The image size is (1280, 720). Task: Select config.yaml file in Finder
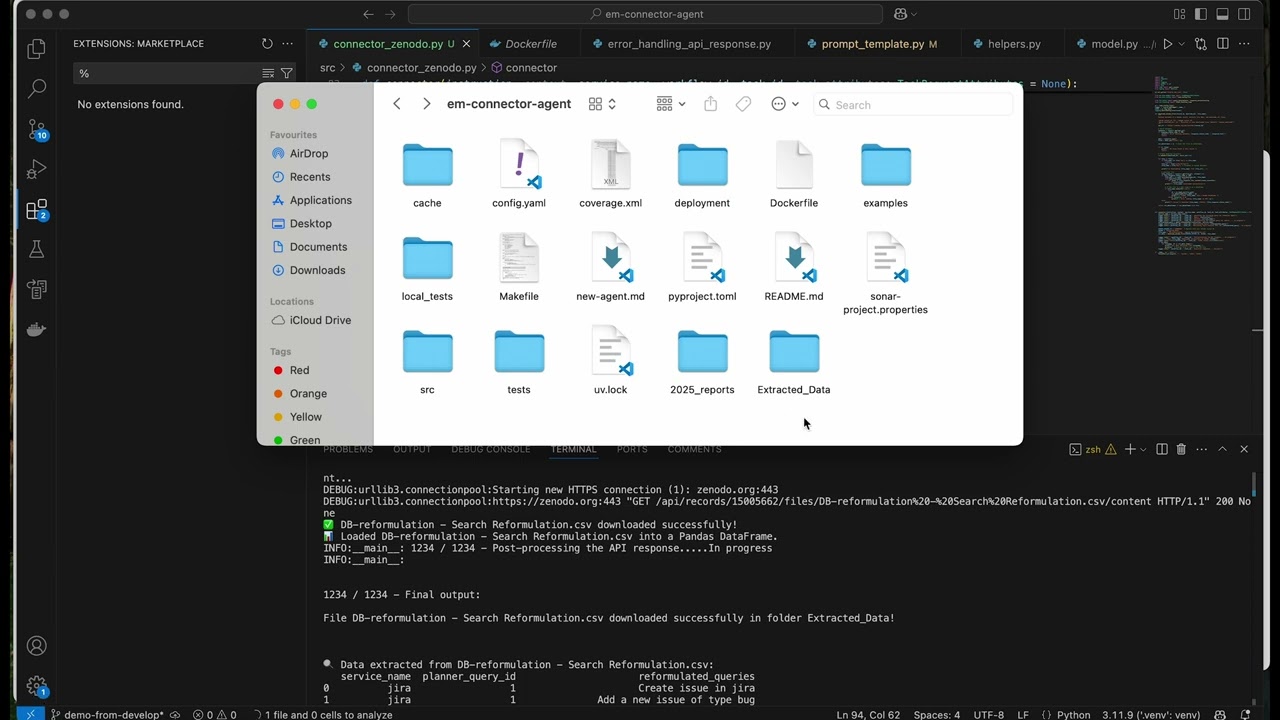click(x=519, y=175)
